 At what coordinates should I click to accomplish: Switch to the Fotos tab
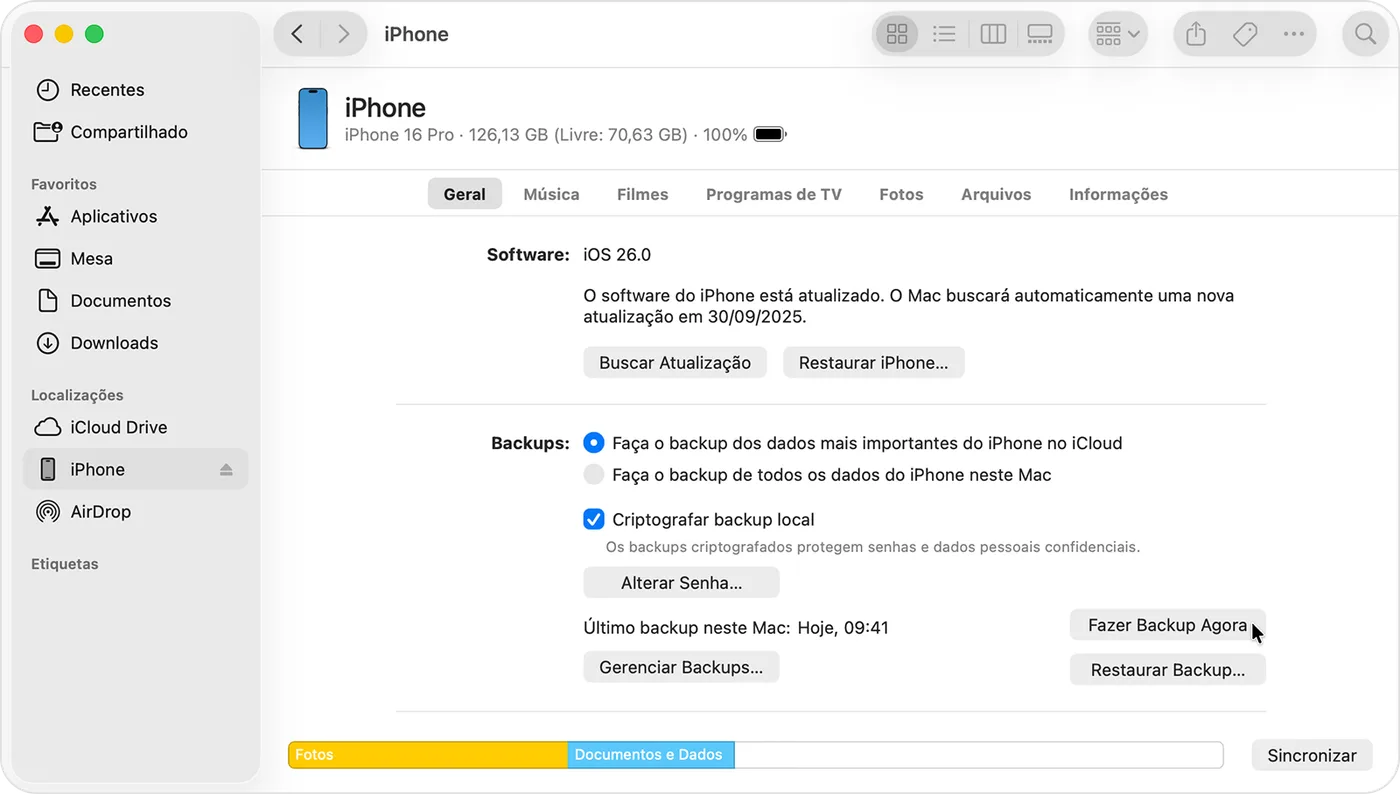(901, 194)
